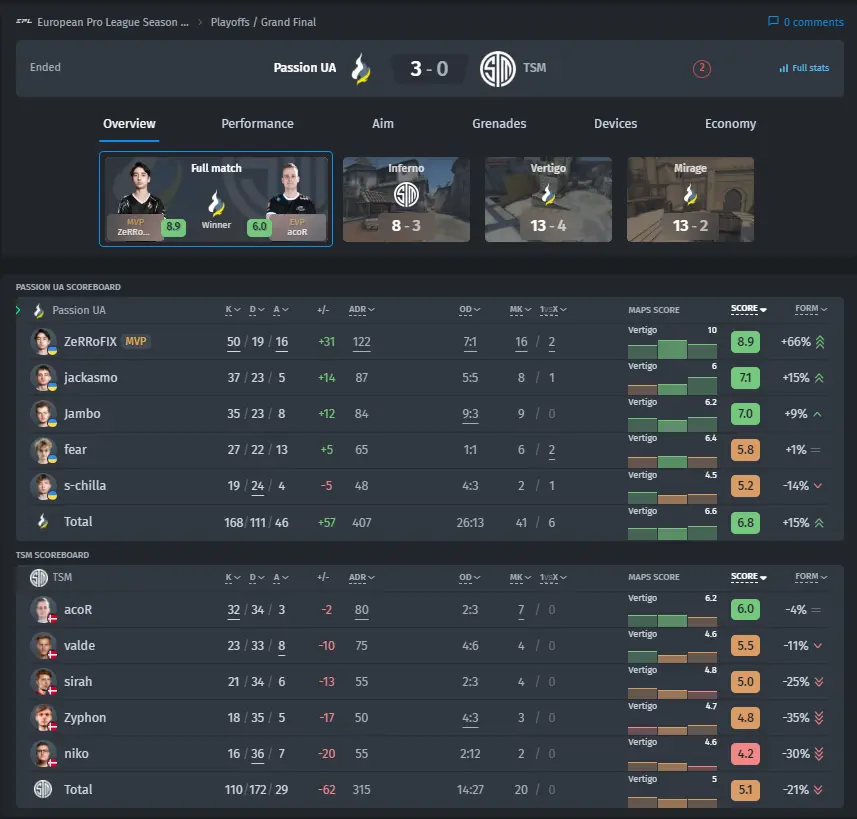Open the Grenades tab
This screenshot has width=857, height=819.
pyautogui.click(x=499, y=124)
